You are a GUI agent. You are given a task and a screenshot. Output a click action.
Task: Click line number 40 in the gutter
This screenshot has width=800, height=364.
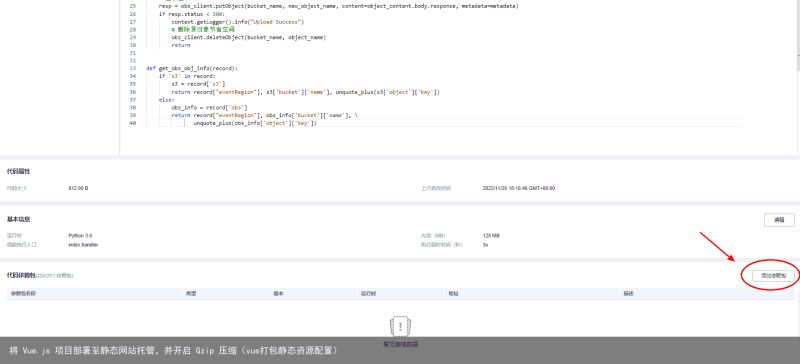click(133, 123)
